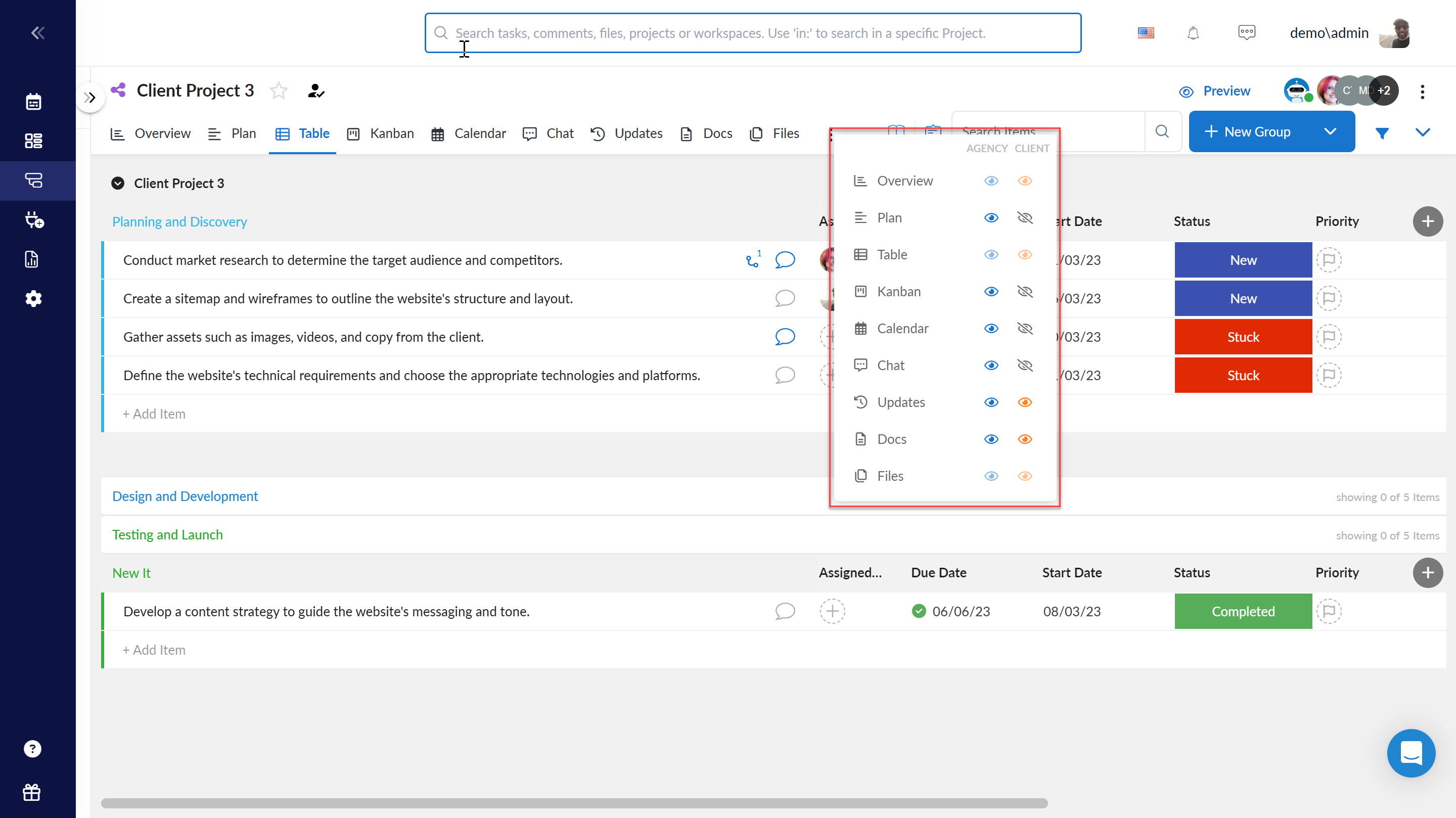1456x818 pixels.
Task: Open the New Group dropdown arrow
Action: tap(1331, 131)
